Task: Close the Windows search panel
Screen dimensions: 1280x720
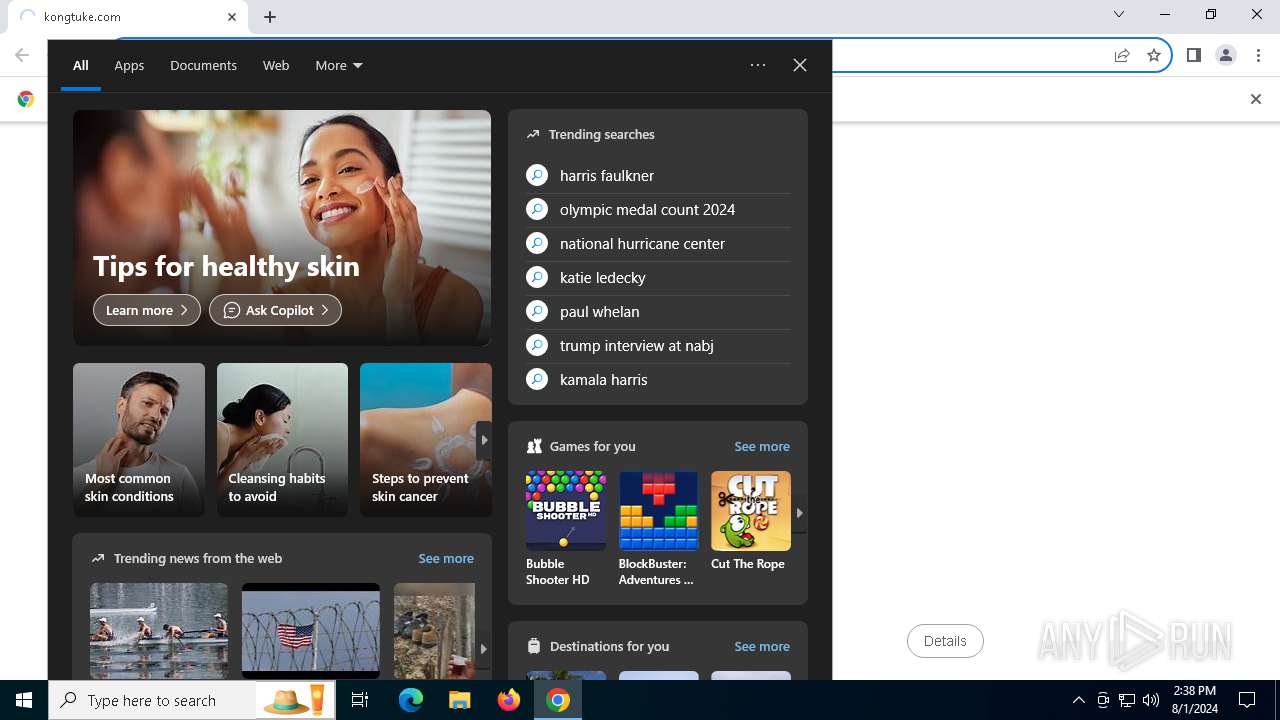Action: 800,65
